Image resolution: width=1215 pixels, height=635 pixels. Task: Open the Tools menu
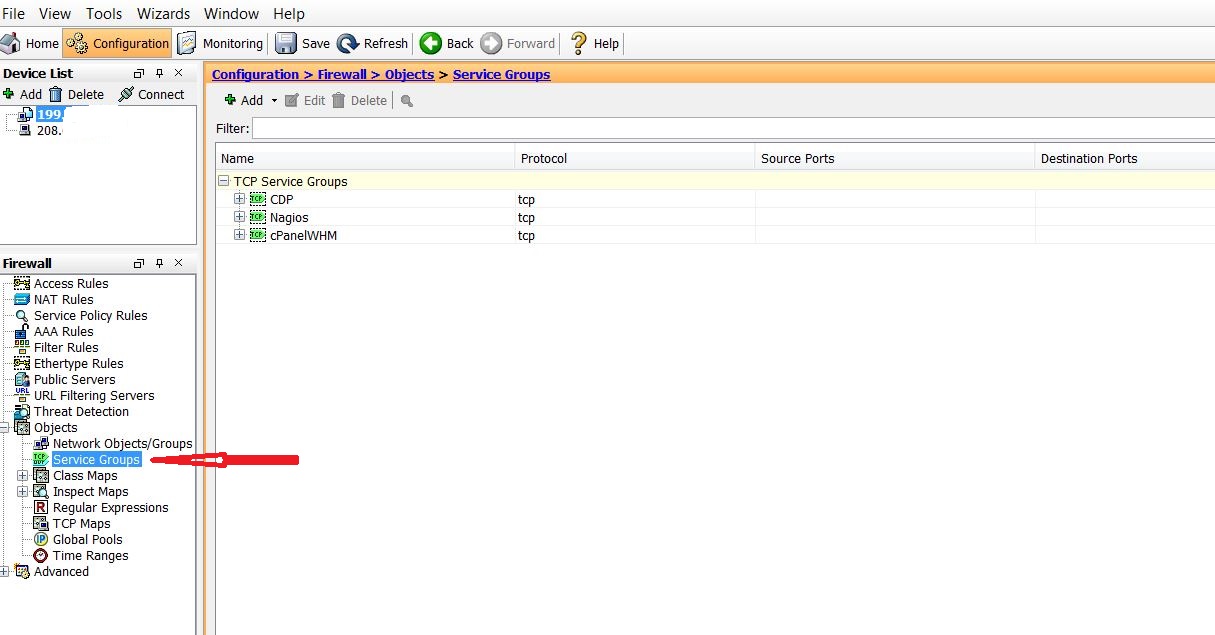104,14
